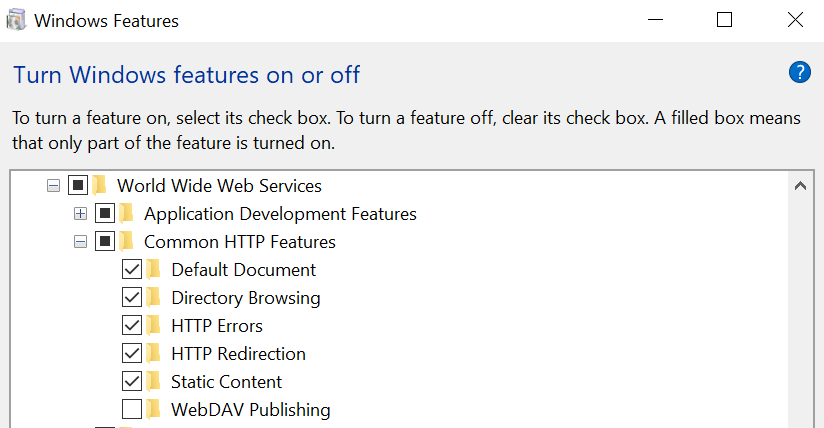
Task: Click the Windows Features title bar icon
Action: (17, 20)
